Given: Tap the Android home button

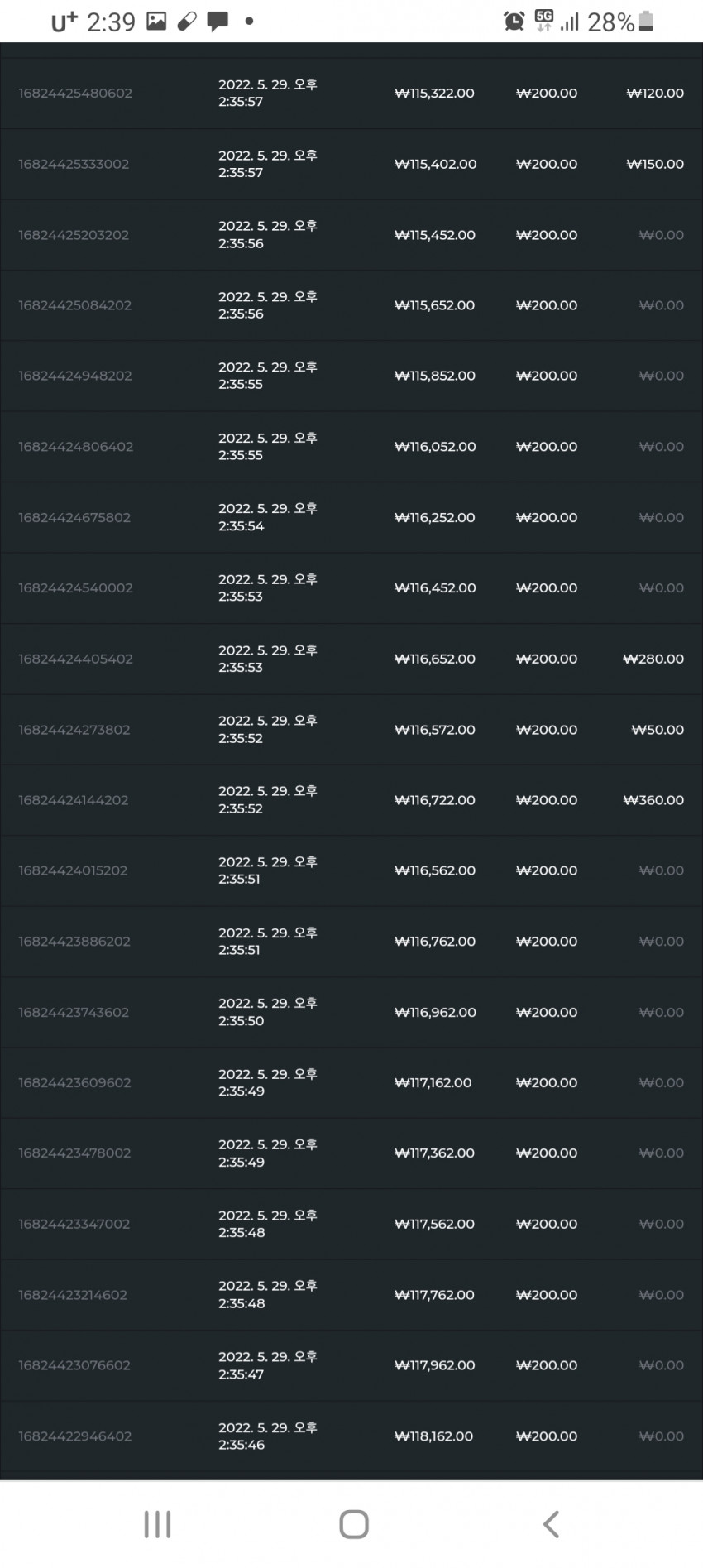Looking at the screenshot, I should pos(353,1524).
